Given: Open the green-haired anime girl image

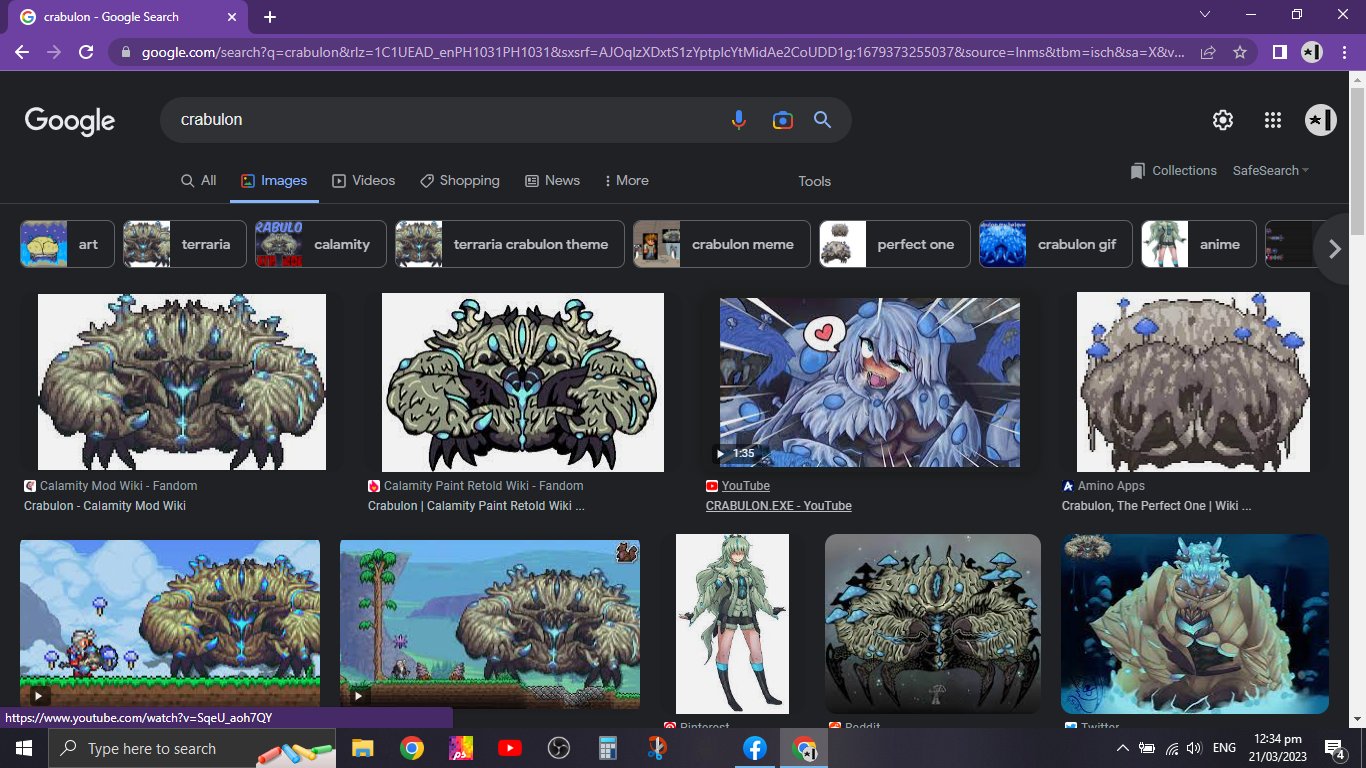Looking at the screenshot, I should tap(732, 623).
